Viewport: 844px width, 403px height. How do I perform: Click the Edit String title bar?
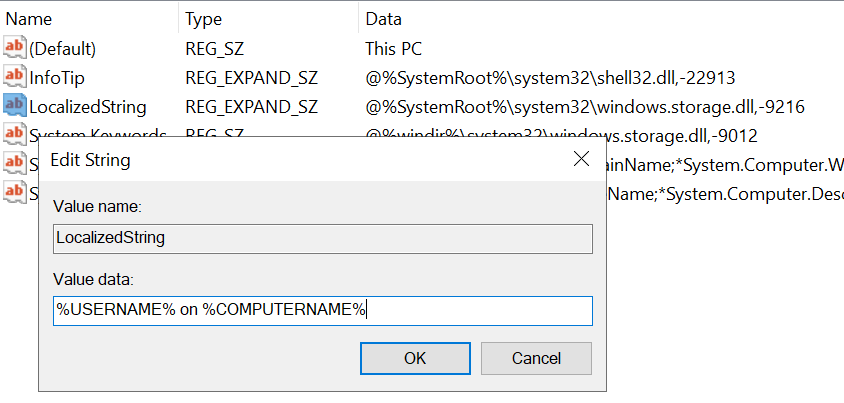pyautogui.click(x=300, y=159)
